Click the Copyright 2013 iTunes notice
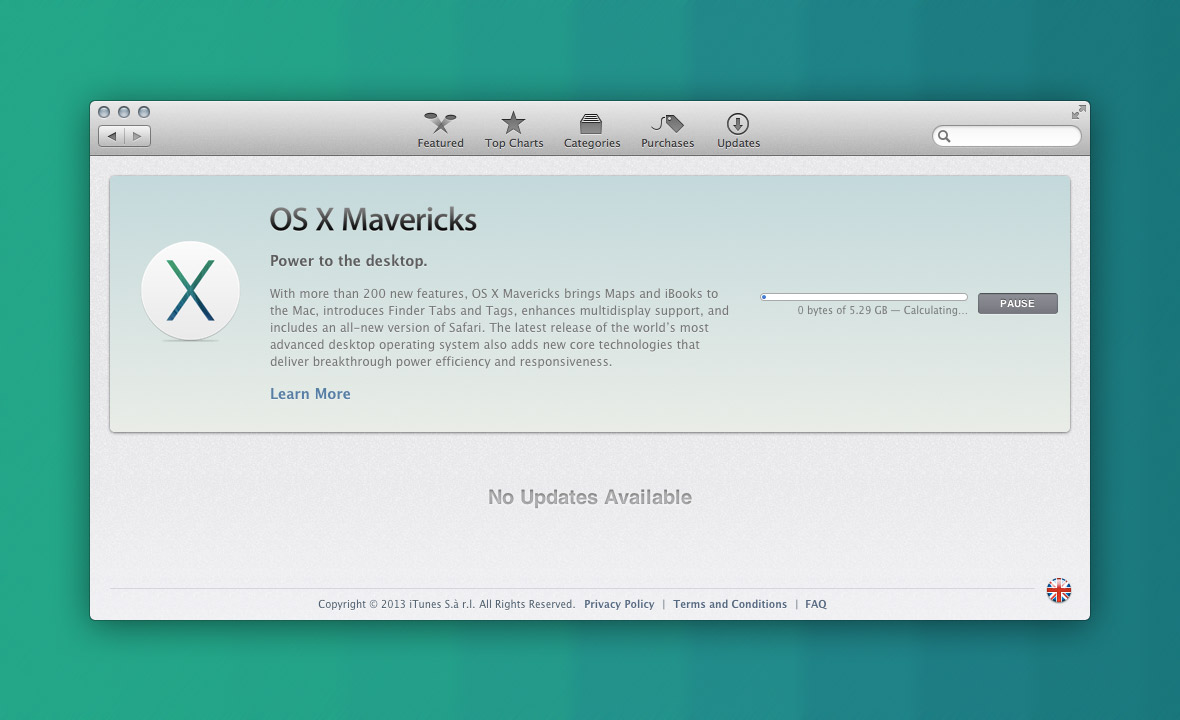Screen dimensions: 1180x720 pos(446,604)
